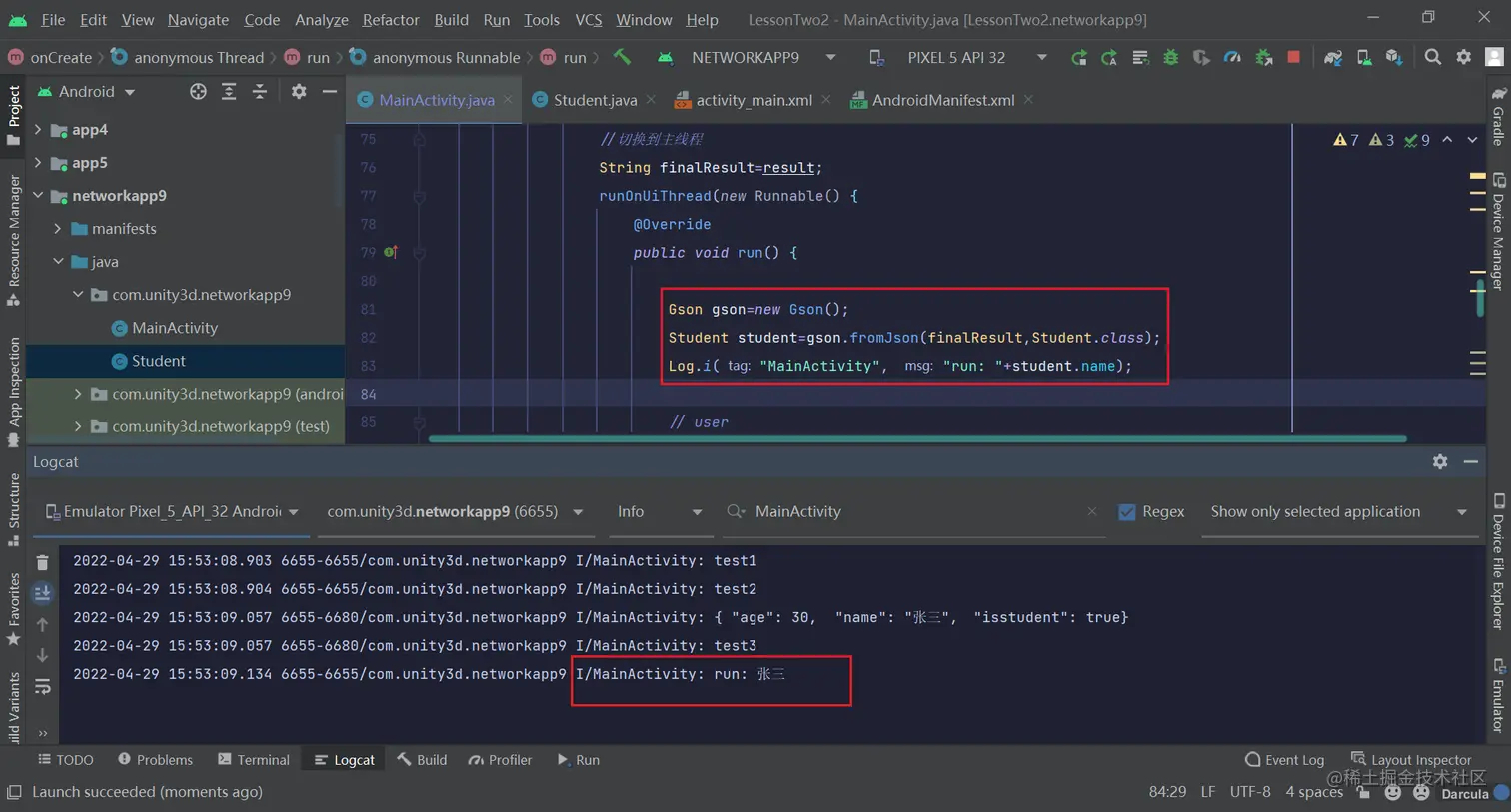Screen dimensions: 1511x812
Task: Open Project panel options gear
Action: tap(299, 92)
